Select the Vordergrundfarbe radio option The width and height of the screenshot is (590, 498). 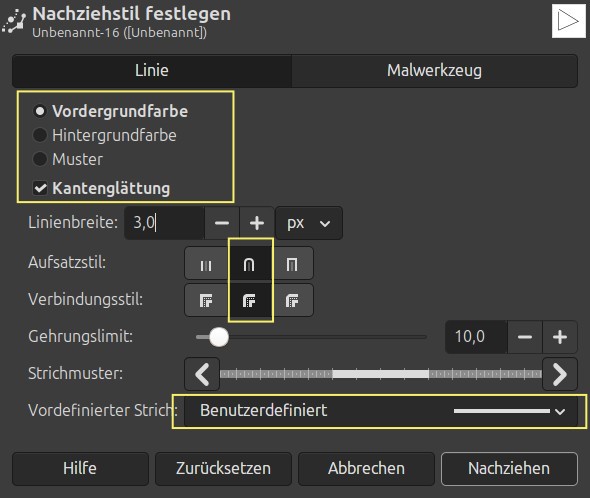tap(111, 111)
